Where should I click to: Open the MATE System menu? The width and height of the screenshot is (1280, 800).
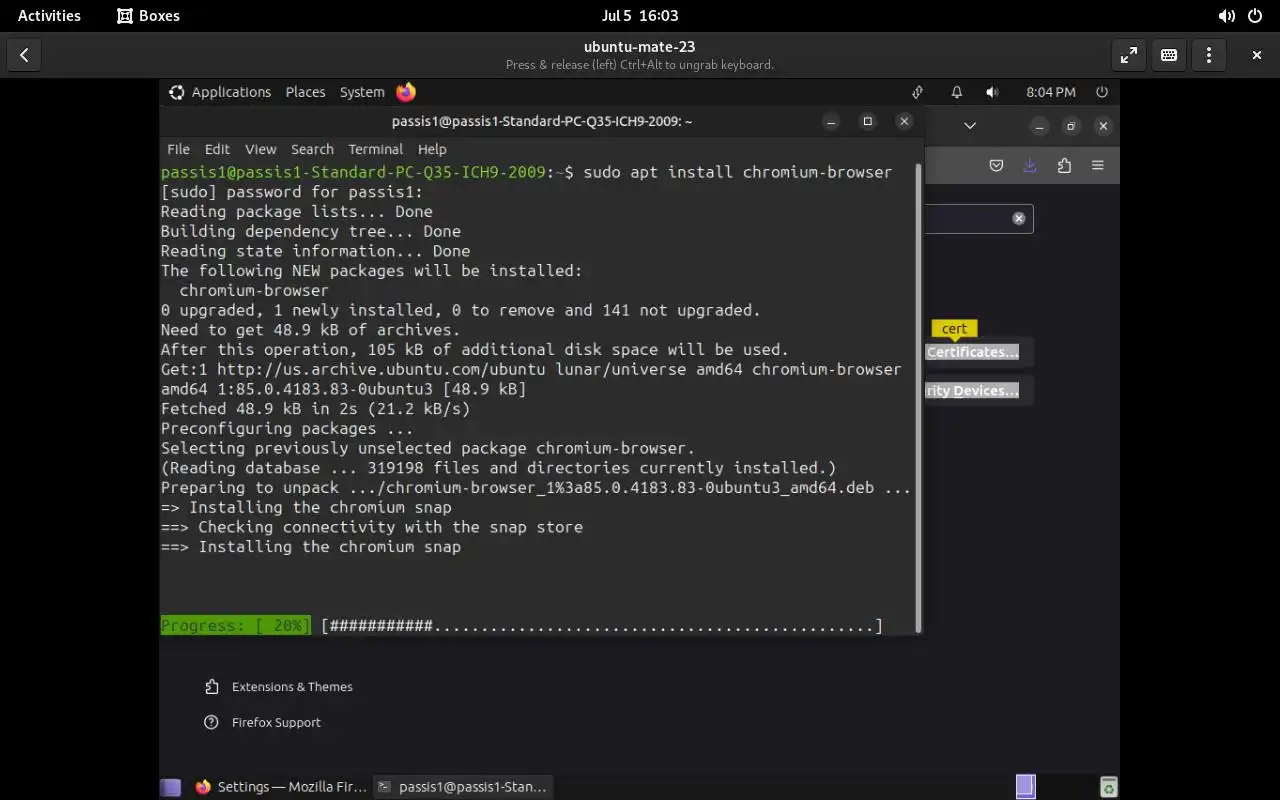click(362, 92)
